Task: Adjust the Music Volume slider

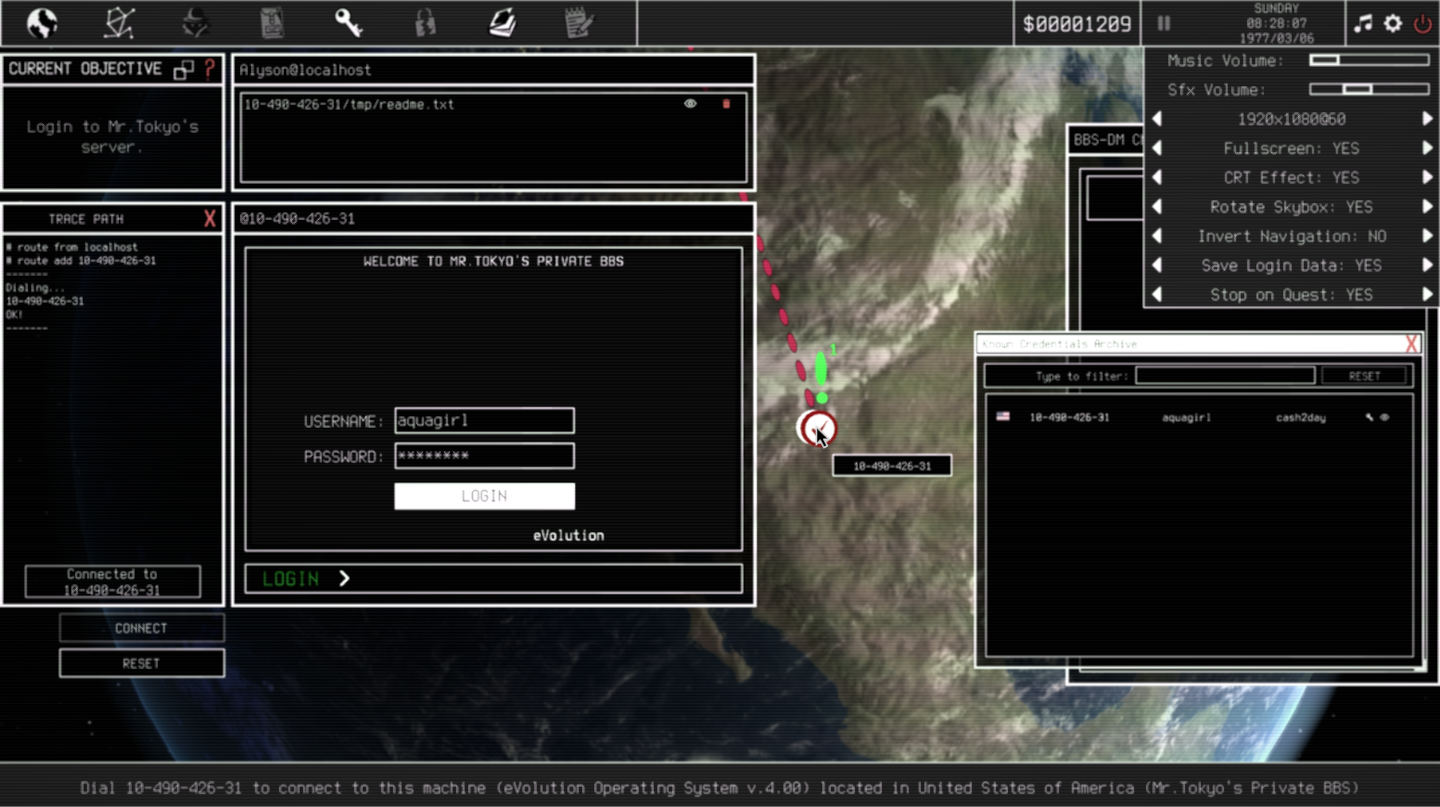Action: click(x=1369, y=61)
